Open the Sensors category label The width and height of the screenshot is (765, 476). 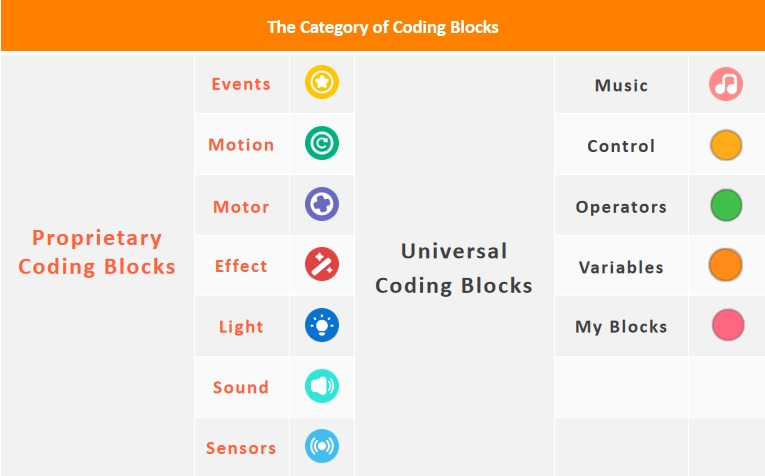pos(241,448)
